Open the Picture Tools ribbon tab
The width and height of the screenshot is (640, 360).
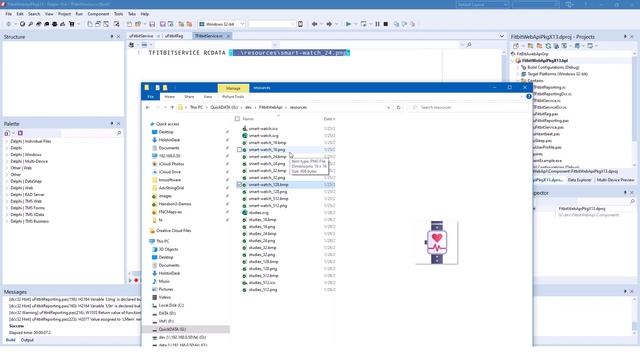[233, 97]
